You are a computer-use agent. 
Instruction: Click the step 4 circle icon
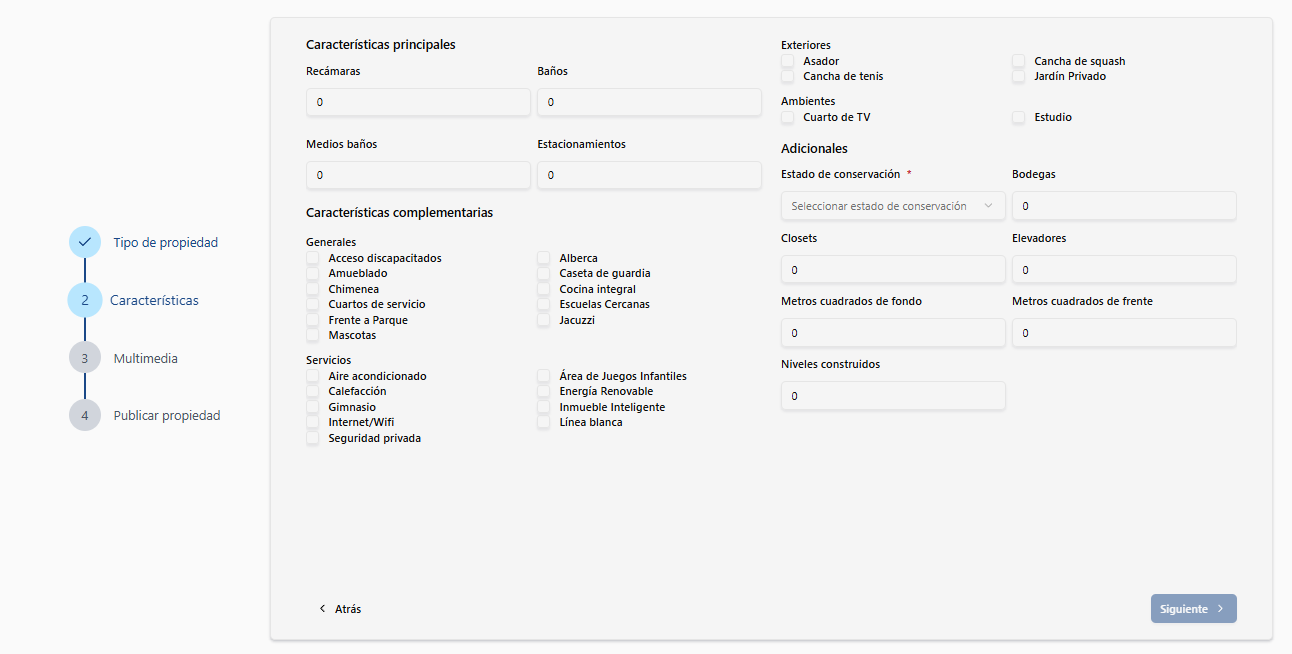(85, 415)
